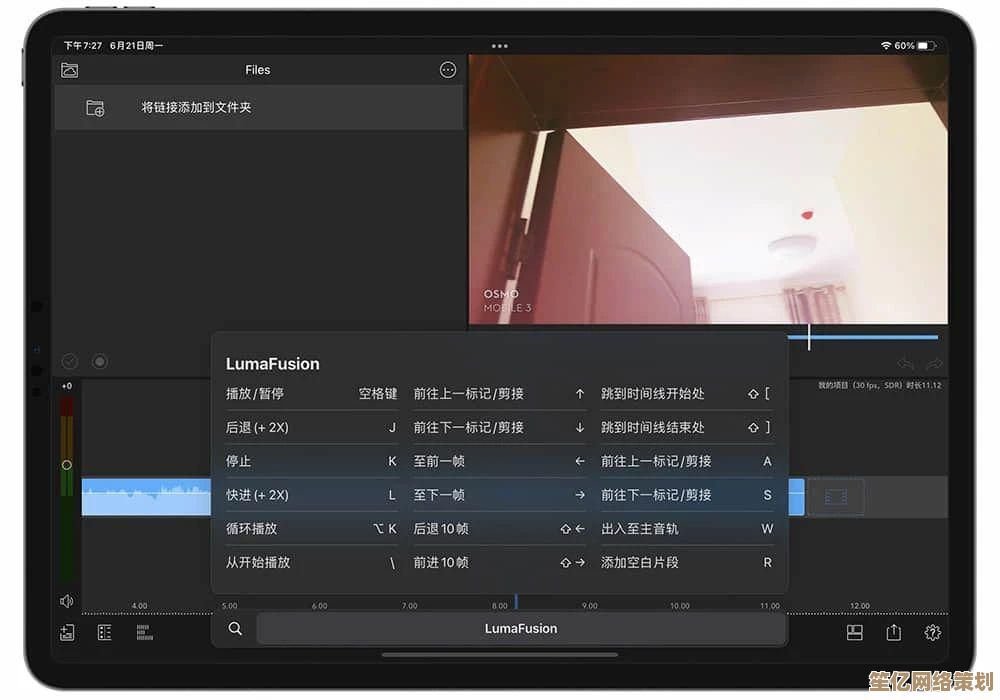Viewport: 1000px width, 700px height.
Task: Click the empty filmstrip placeholder clip
Action: (835, 497)
